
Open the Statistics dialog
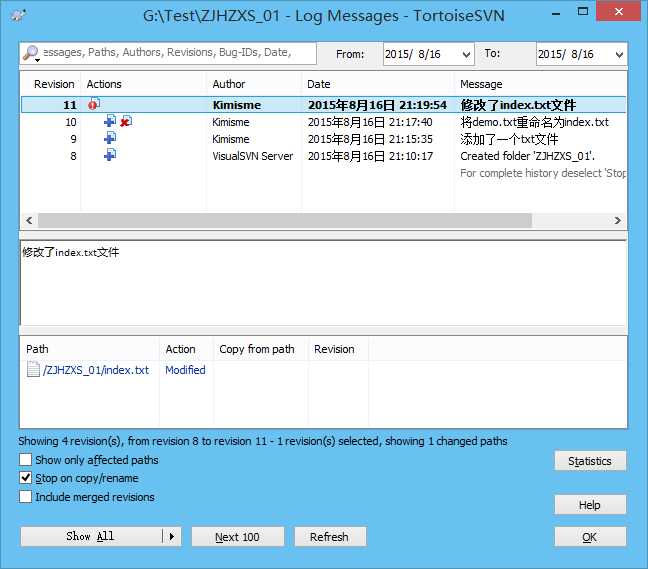590,461
